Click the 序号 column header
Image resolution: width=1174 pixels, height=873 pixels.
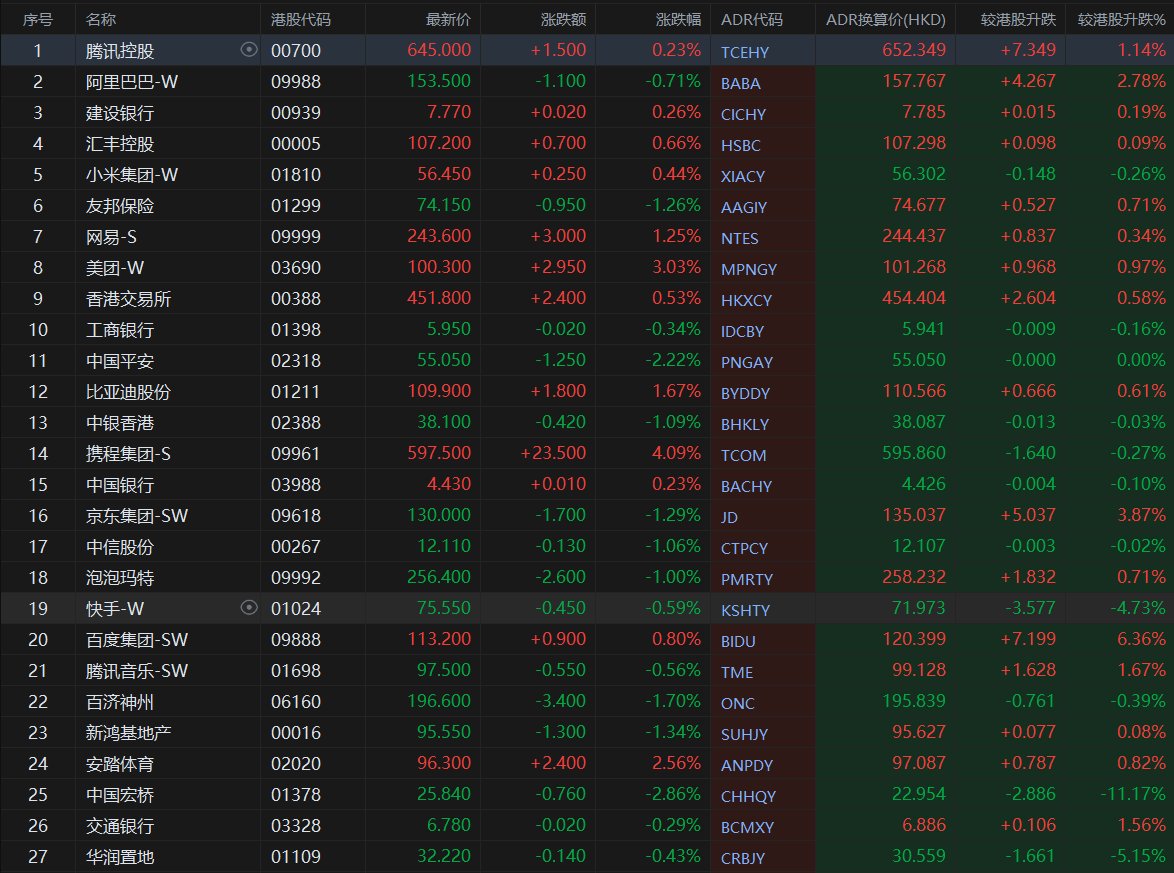tap(38, 19)
